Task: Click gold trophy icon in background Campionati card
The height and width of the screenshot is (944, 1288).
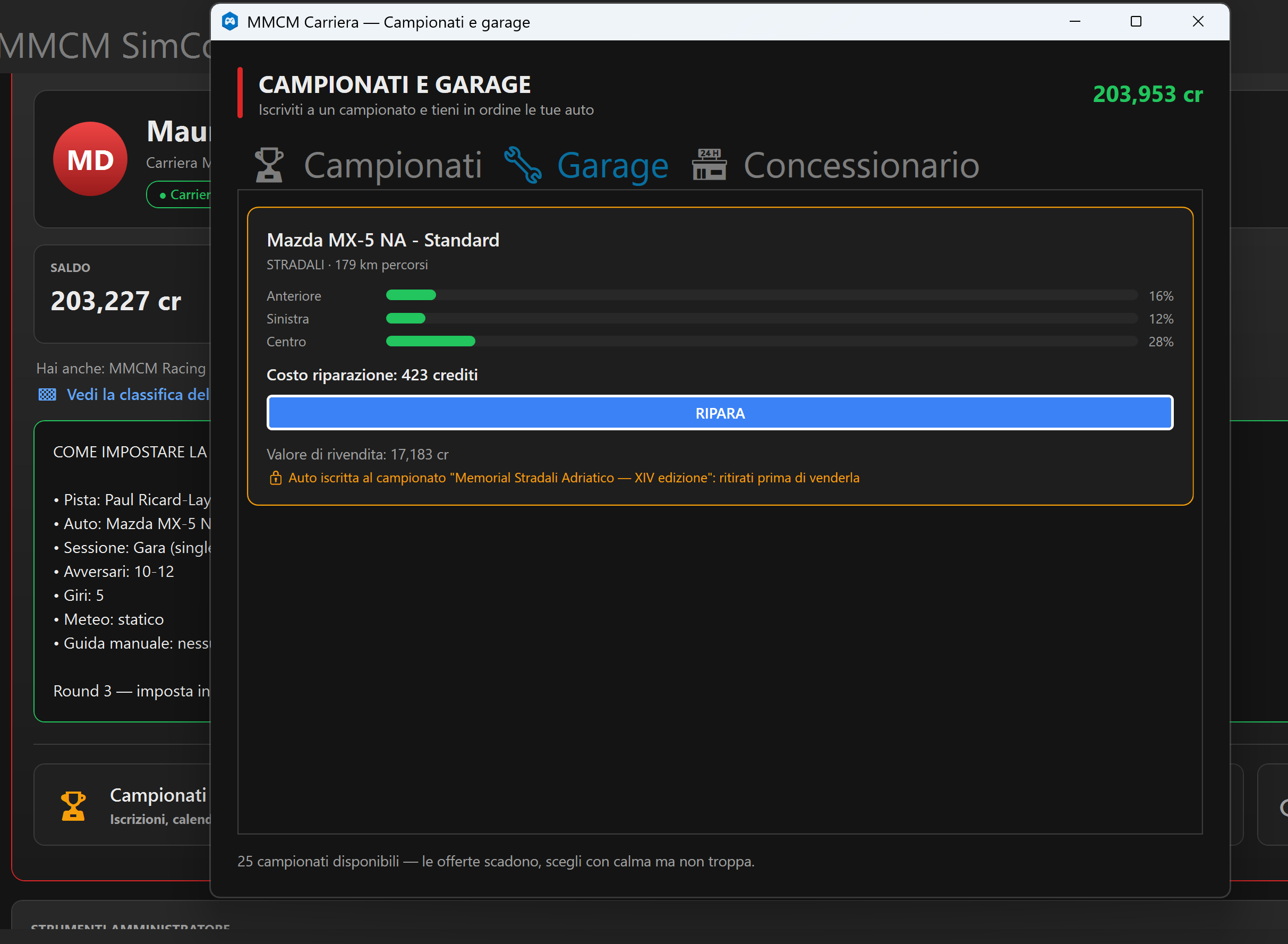Action: click(73, 806)
